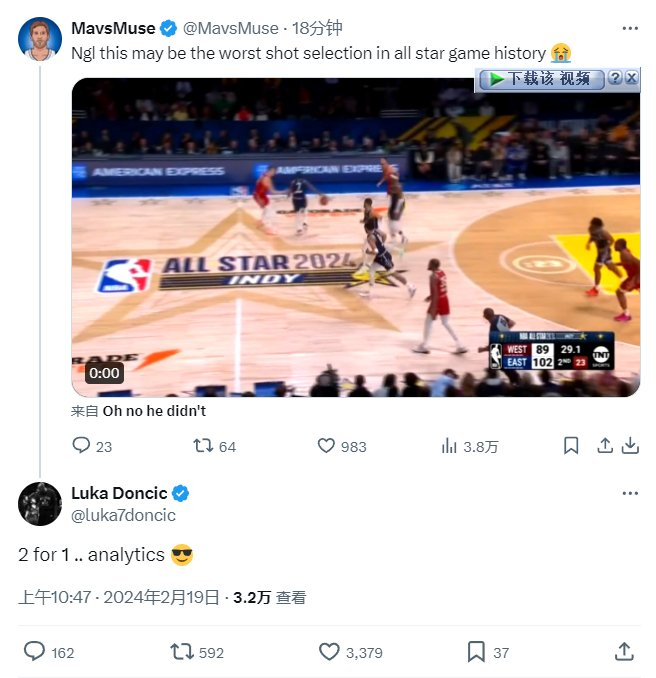Close the video download overlay bar
Screen dimensions: 656x678
pyautogui.click(x=631, y=78)
